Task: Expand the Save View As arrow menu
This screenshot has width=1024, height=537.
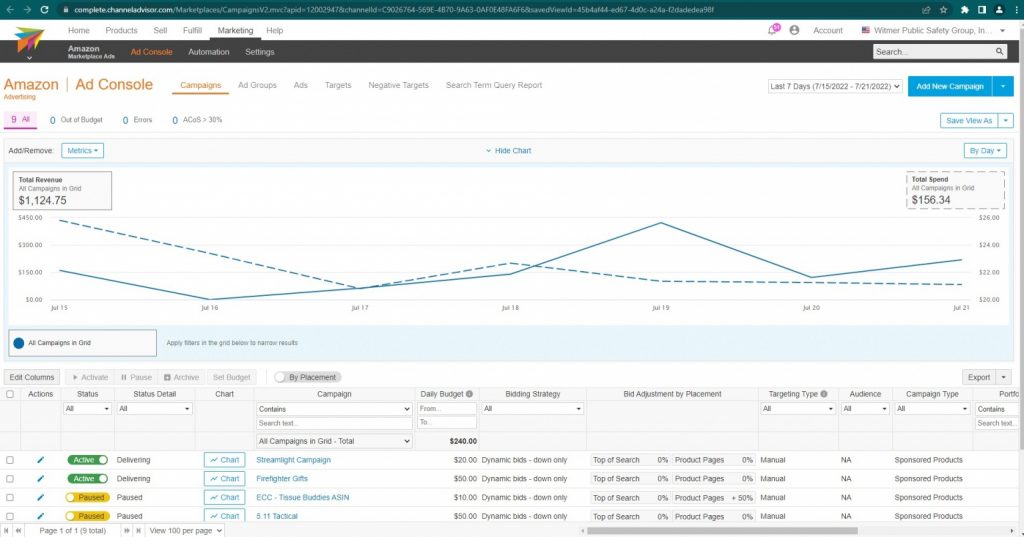Action: (1006, 120)
